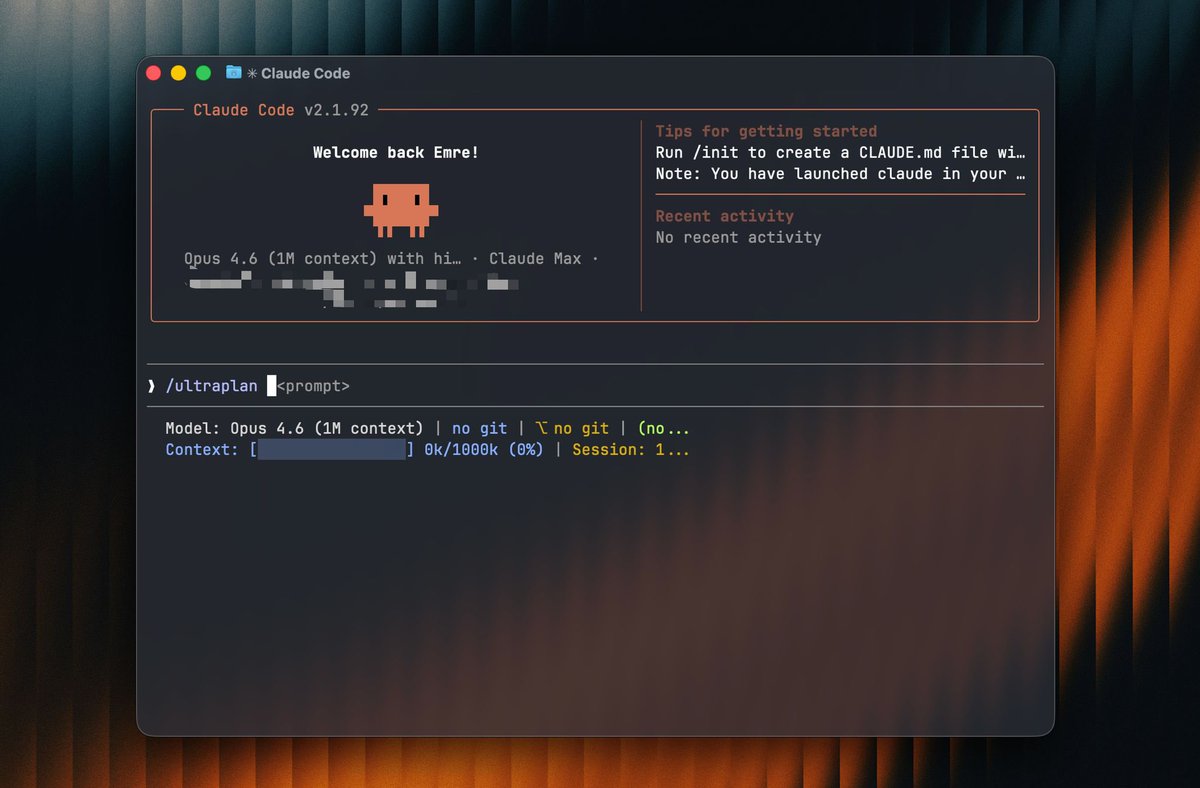The image size is (1200, 788).
Task: Click the 'Session: 1...' status entry
Action: 631,450
